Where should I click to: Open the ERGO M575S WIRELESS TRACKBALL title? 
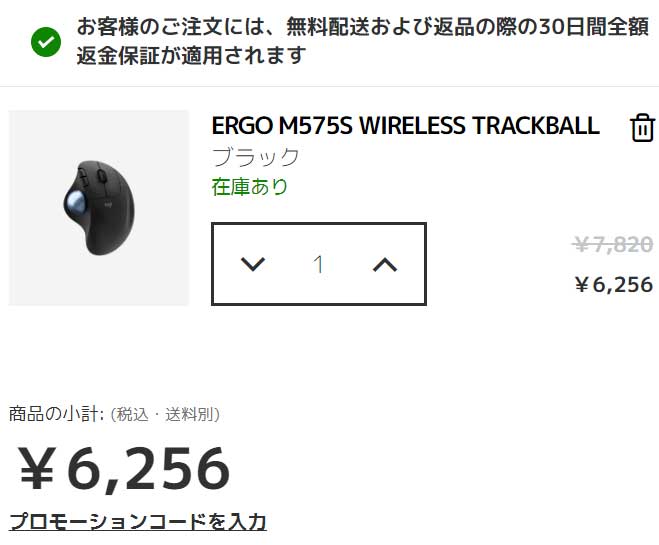(x=406, y=126)
